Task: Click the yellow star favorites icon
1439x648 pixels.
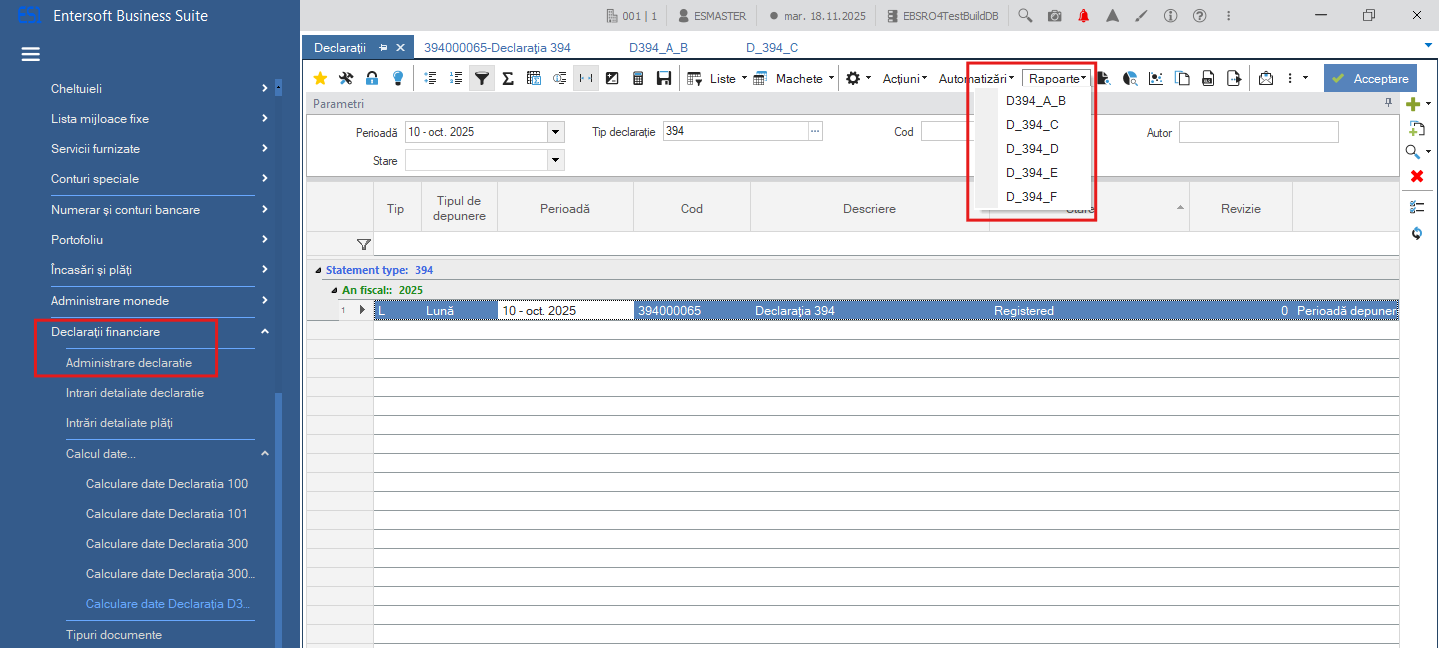Action: coord(320,78)
